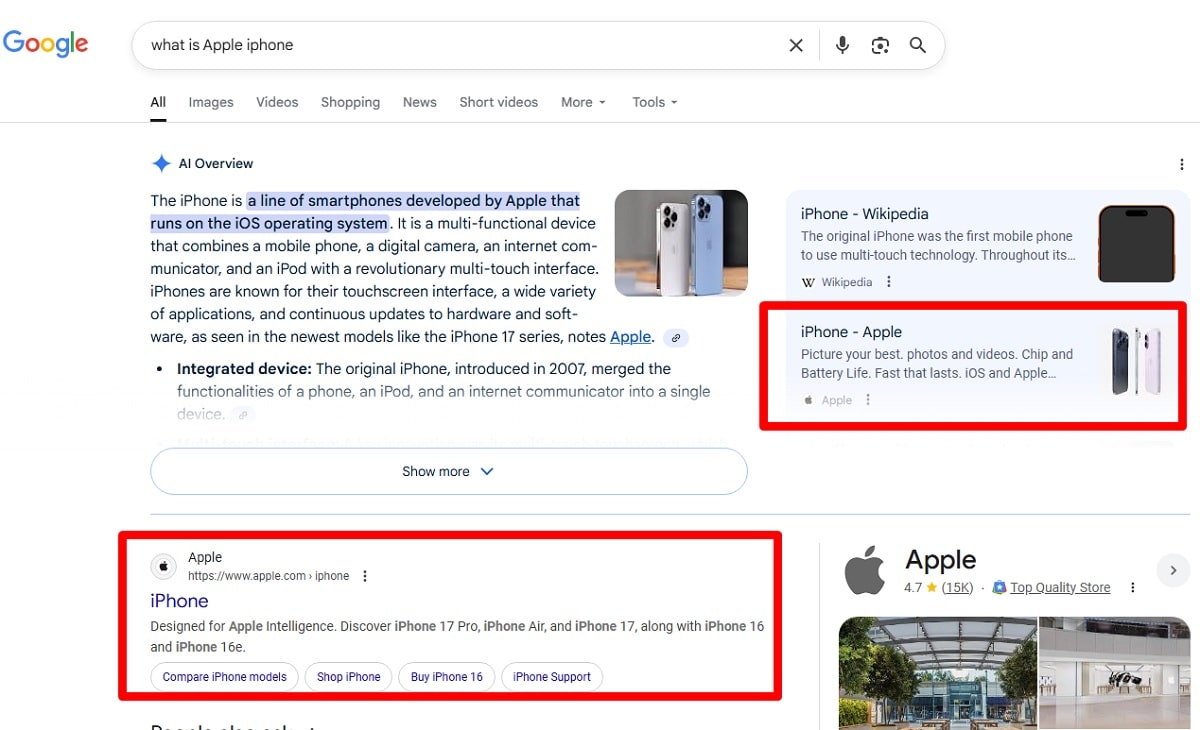Click the search magnifier icon
Screen dimensions: 1200x730
(917, 45)
